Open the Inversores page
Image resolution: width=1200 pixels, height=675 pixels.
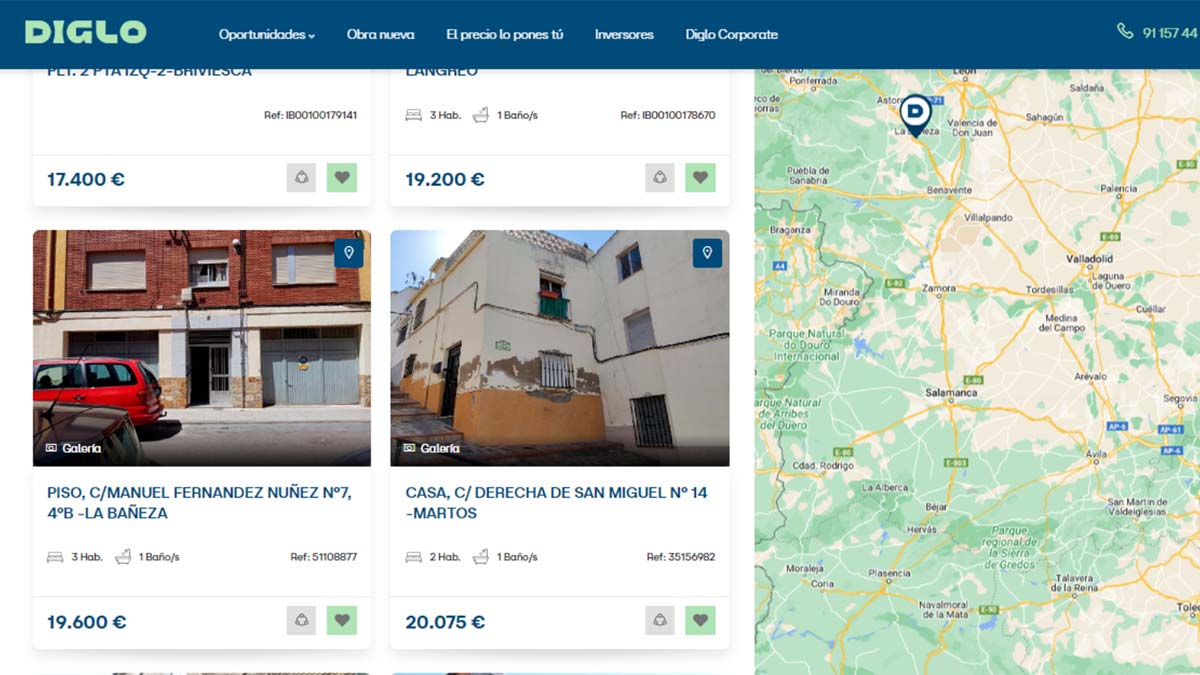[624, 34]
